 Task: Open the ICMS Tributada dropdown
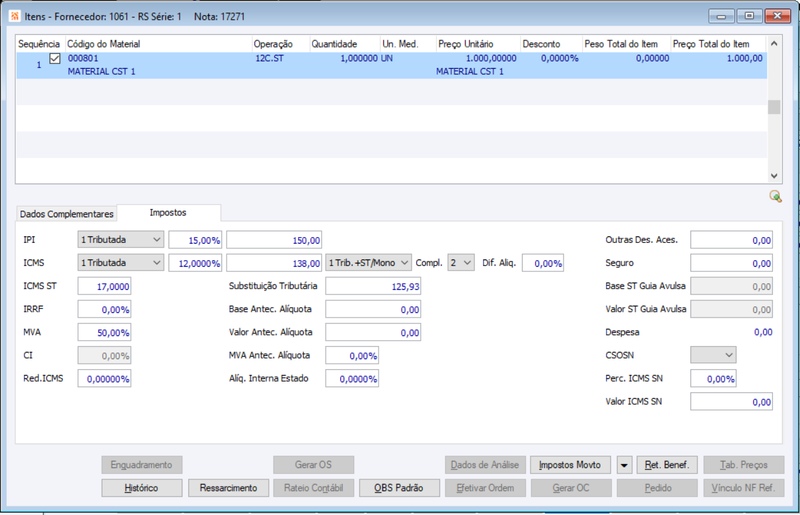tap(120, 263)
